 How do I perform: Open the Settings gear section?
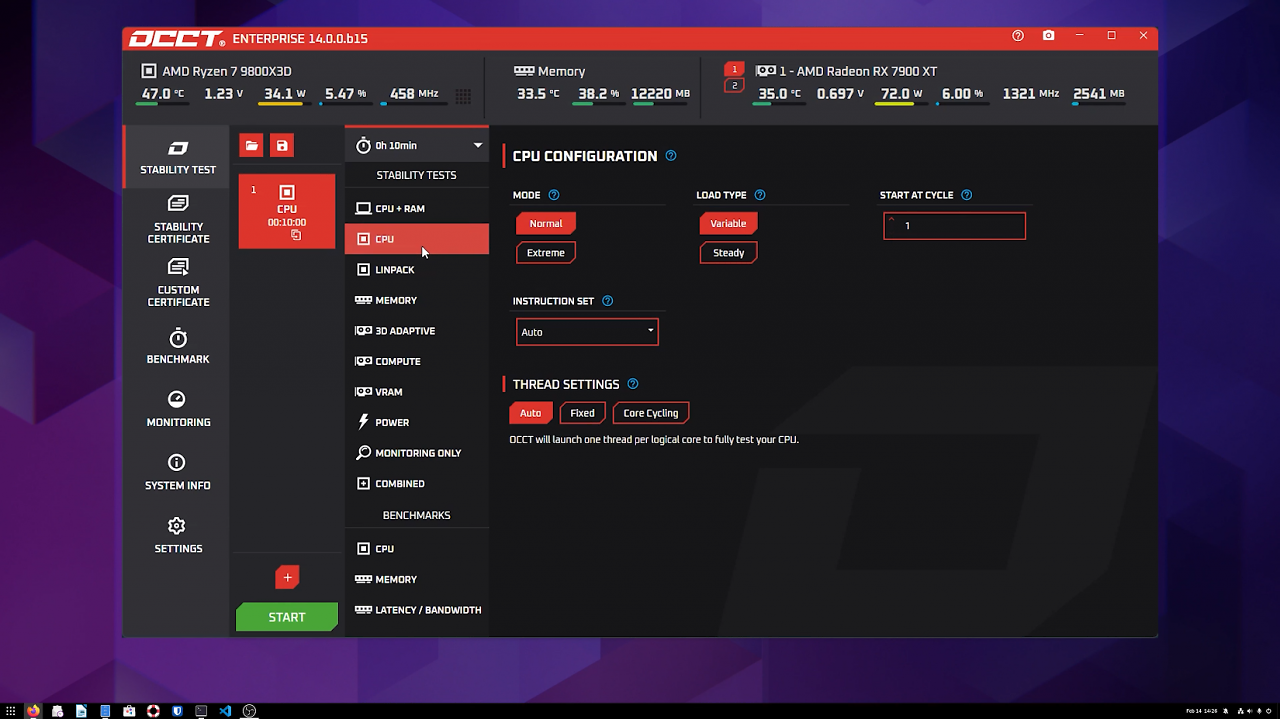[178, 535]
